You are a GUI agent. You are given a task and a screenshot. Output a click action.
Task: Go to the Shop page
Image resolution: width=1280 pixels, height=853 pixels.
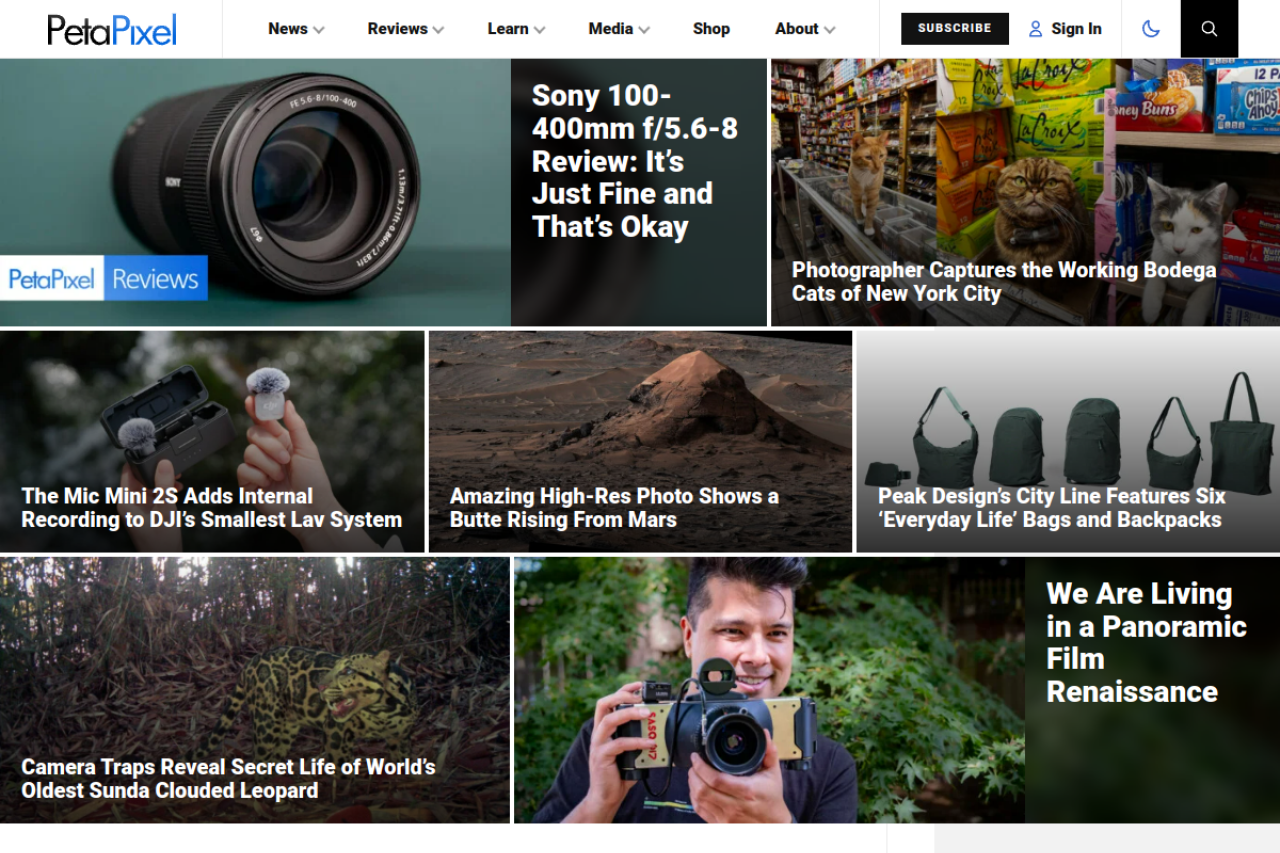711,29
